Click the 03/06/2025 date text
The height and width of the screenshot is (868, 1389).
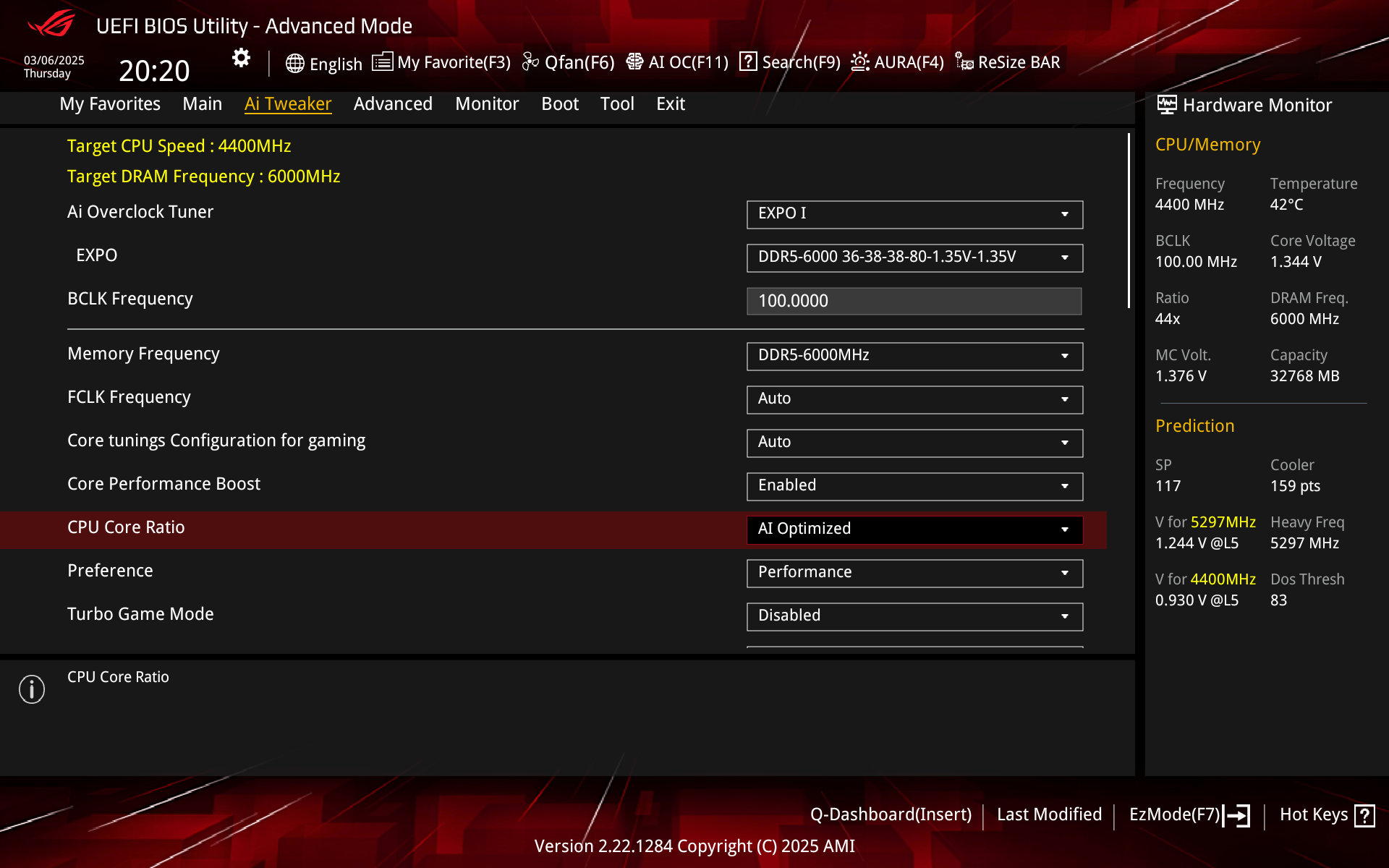pos(54,61)
